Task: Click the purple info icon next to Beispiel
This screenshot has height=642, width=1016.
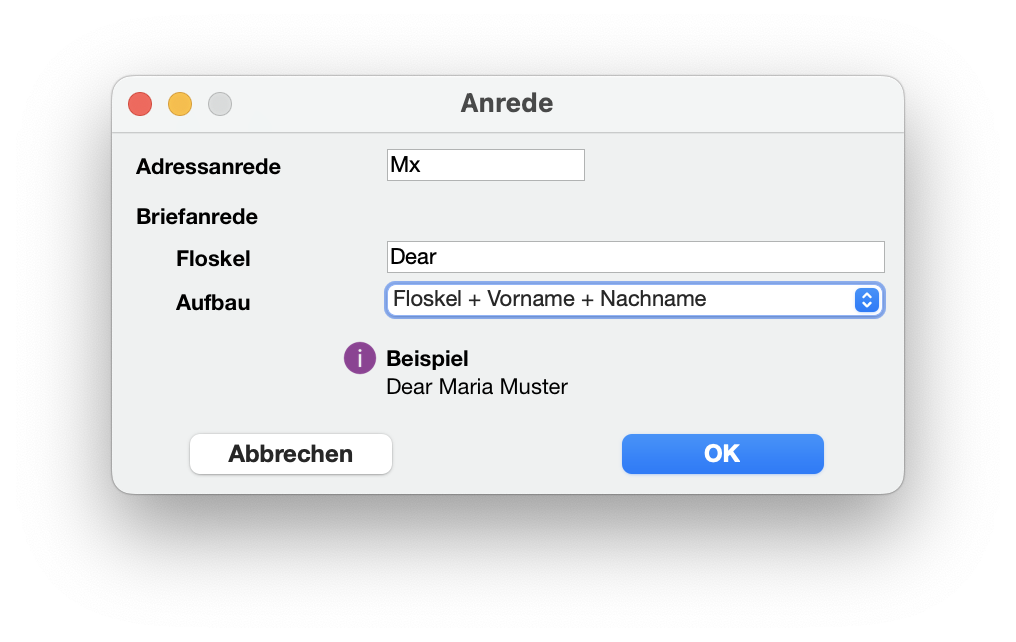Action: point(360,358)
